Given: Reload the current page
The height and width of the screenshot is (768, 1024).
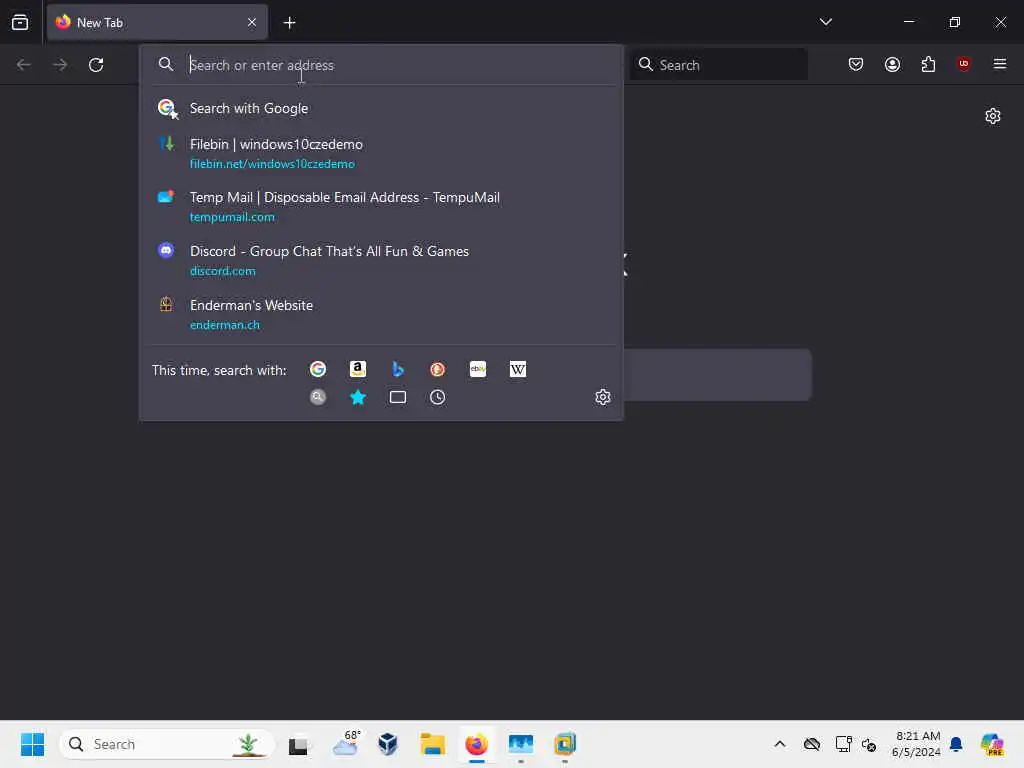Looking at the screenshot, I should (96, 65).
